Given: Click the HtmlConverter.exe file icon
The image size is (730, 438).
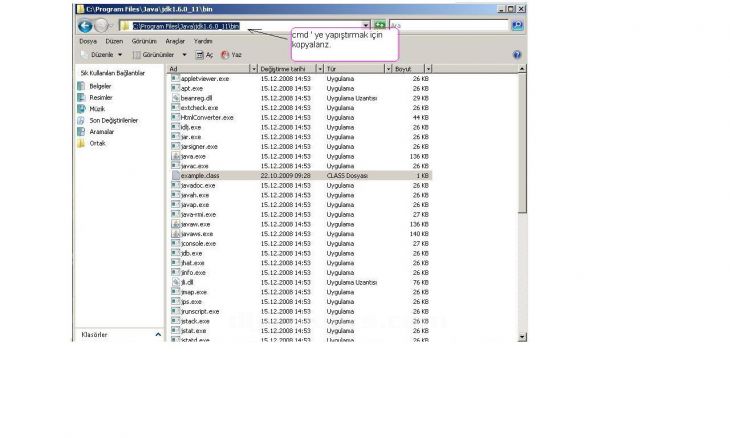Looking at the screenshot, I should (x=175, y=117).
